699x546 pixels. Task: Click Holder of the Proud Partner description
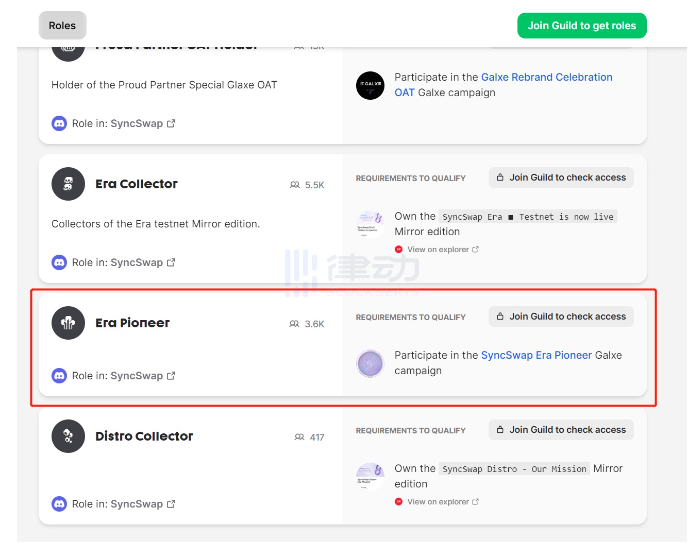coord(164,85)
